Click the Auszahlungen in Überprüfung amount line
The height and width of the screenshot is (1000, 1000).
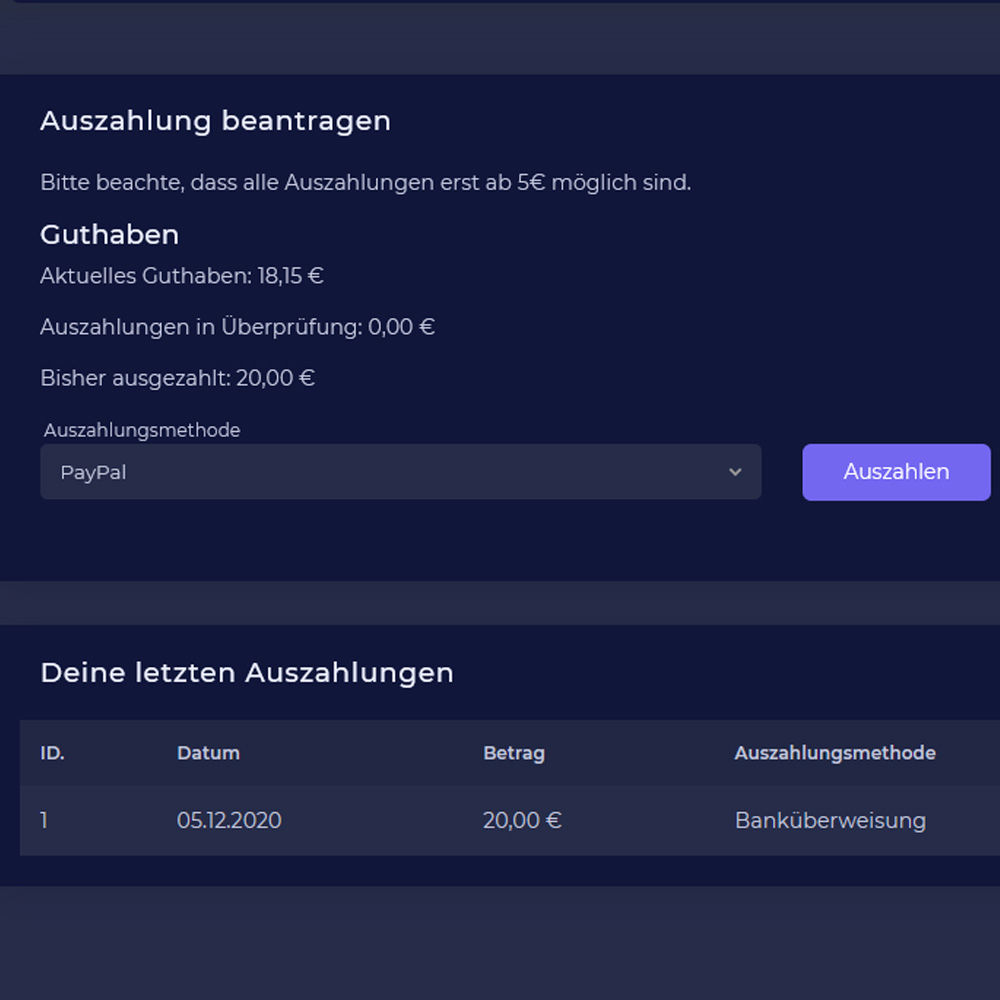[237, 327]
